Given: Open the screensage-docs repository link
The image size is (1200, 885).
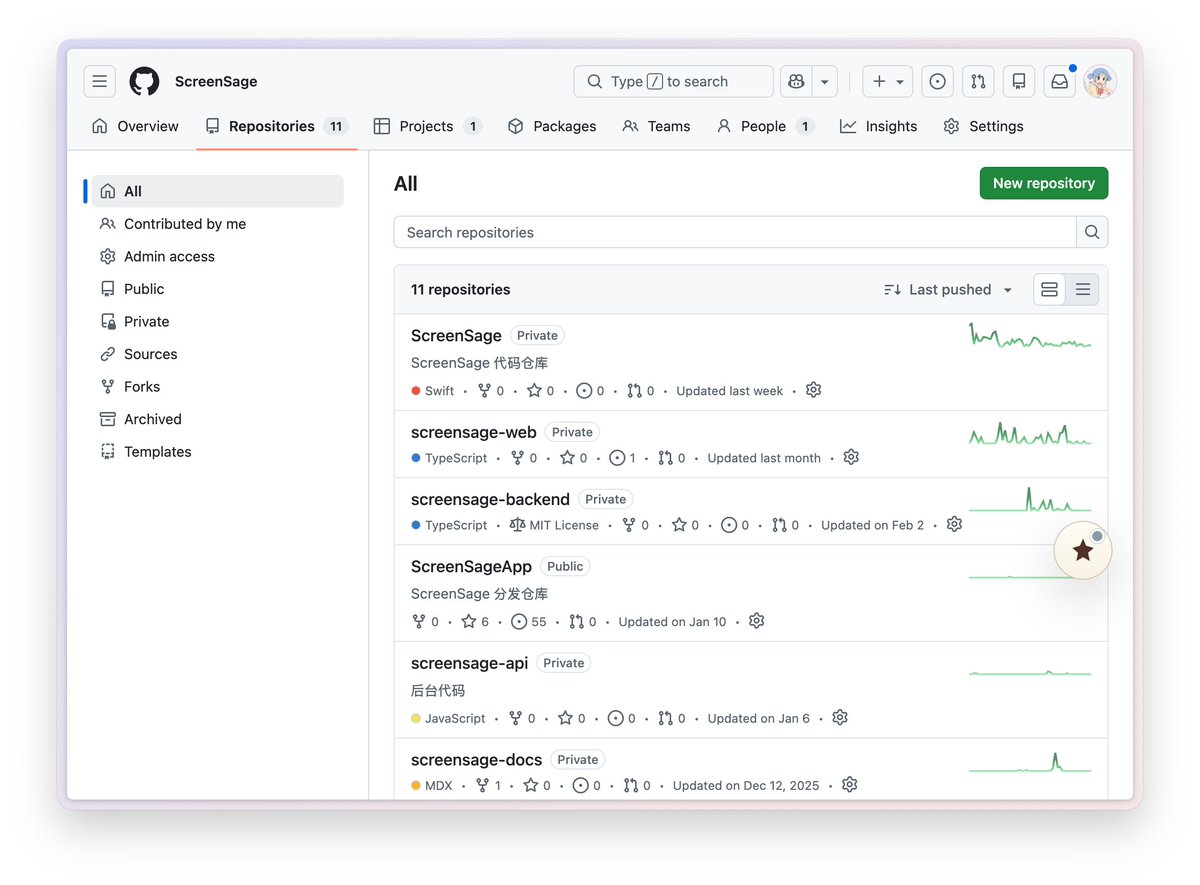Looking at the screenshot, I should coord(476,760).
